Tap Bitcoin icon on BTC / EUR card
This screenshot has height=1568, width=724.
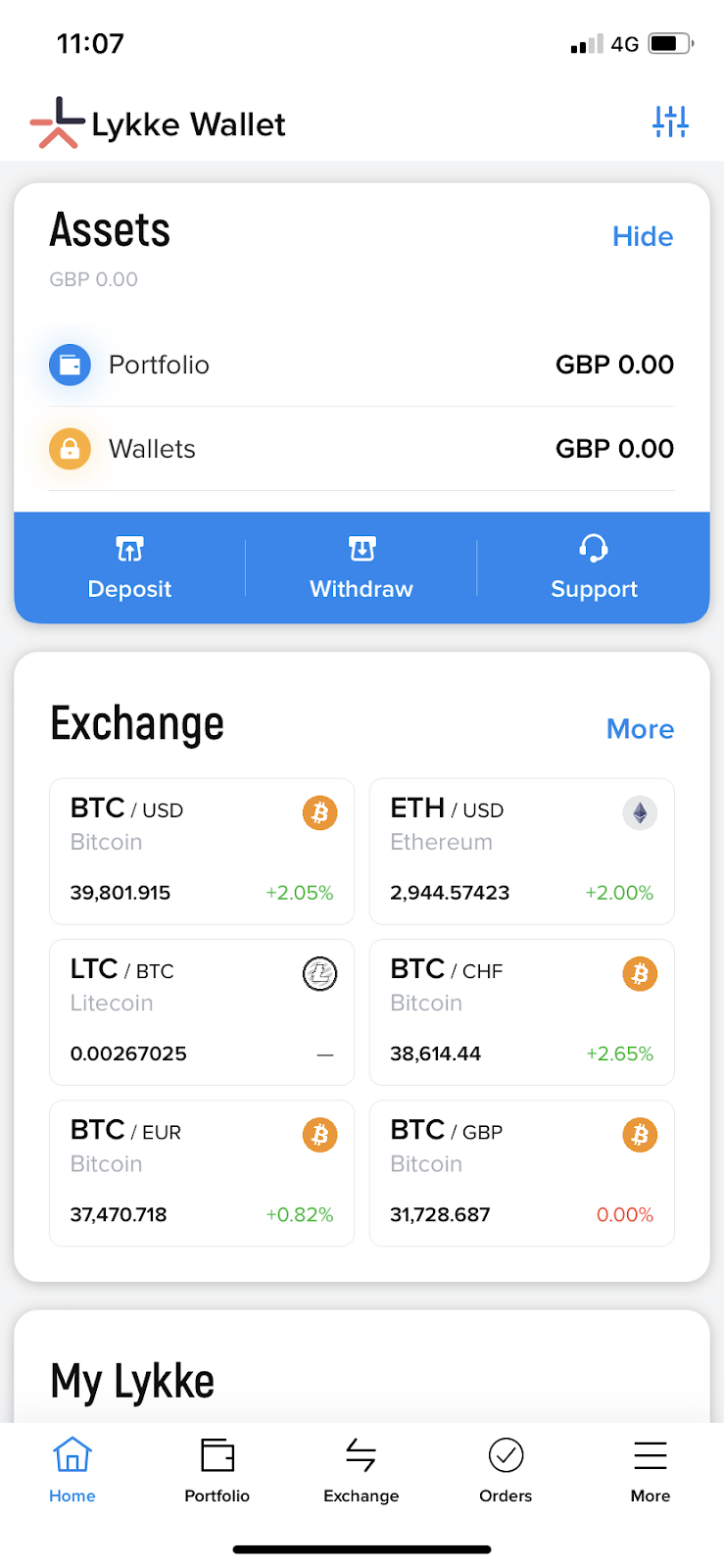click(x=319, y=1135)
